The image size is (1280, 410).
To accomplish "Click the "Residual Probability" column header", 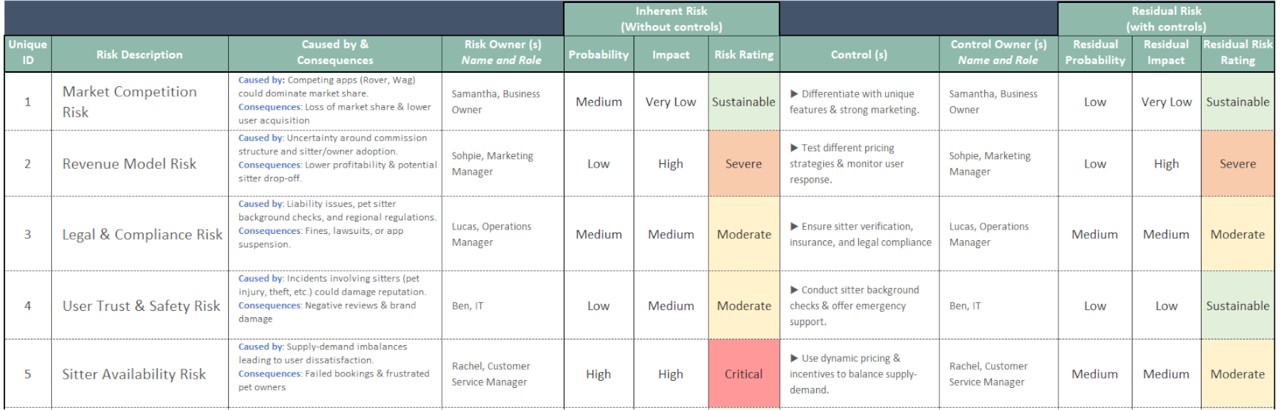I will coord(1094,54).
